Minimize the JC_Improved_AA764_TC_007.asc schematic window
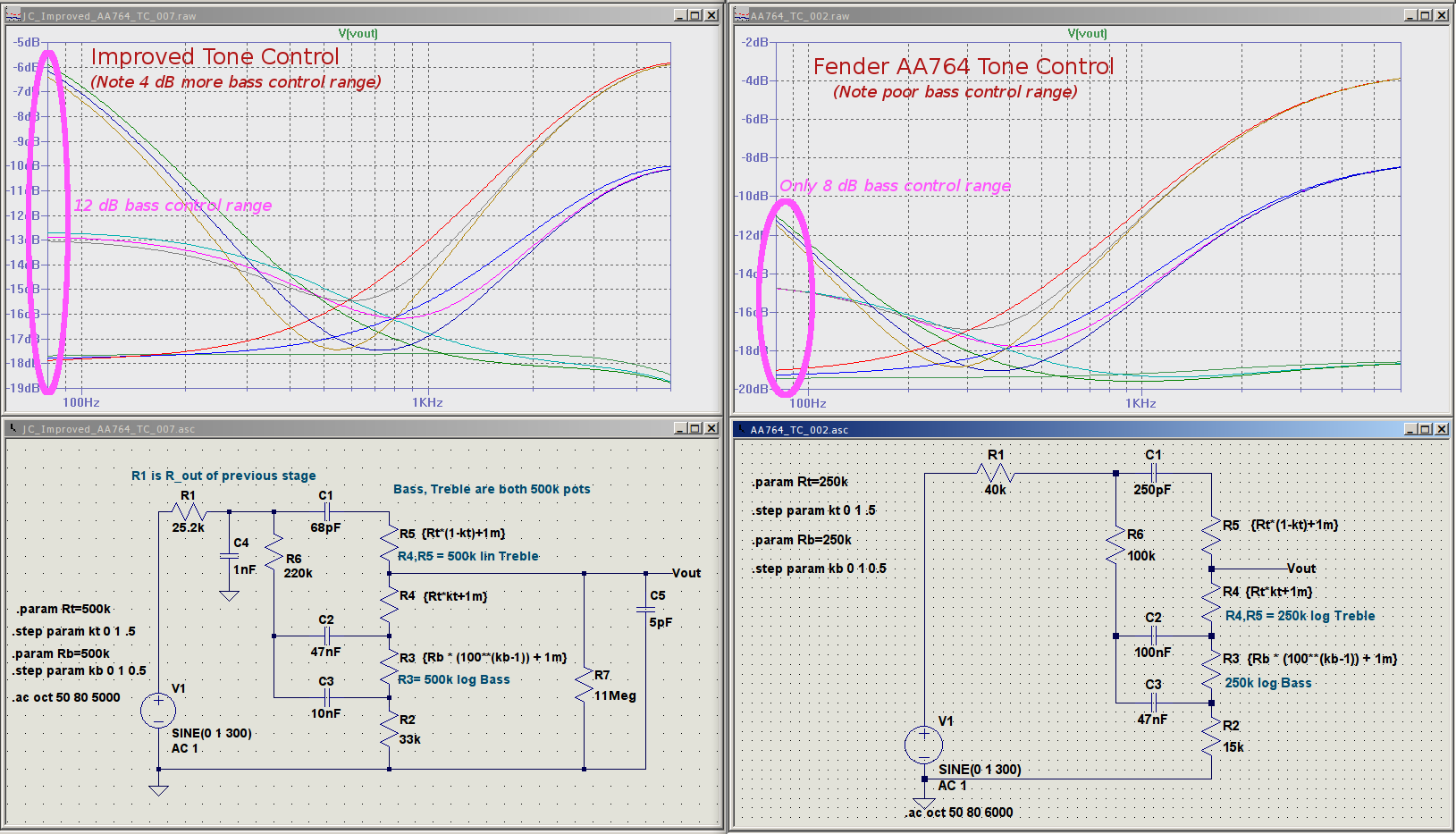 (680, 428)
